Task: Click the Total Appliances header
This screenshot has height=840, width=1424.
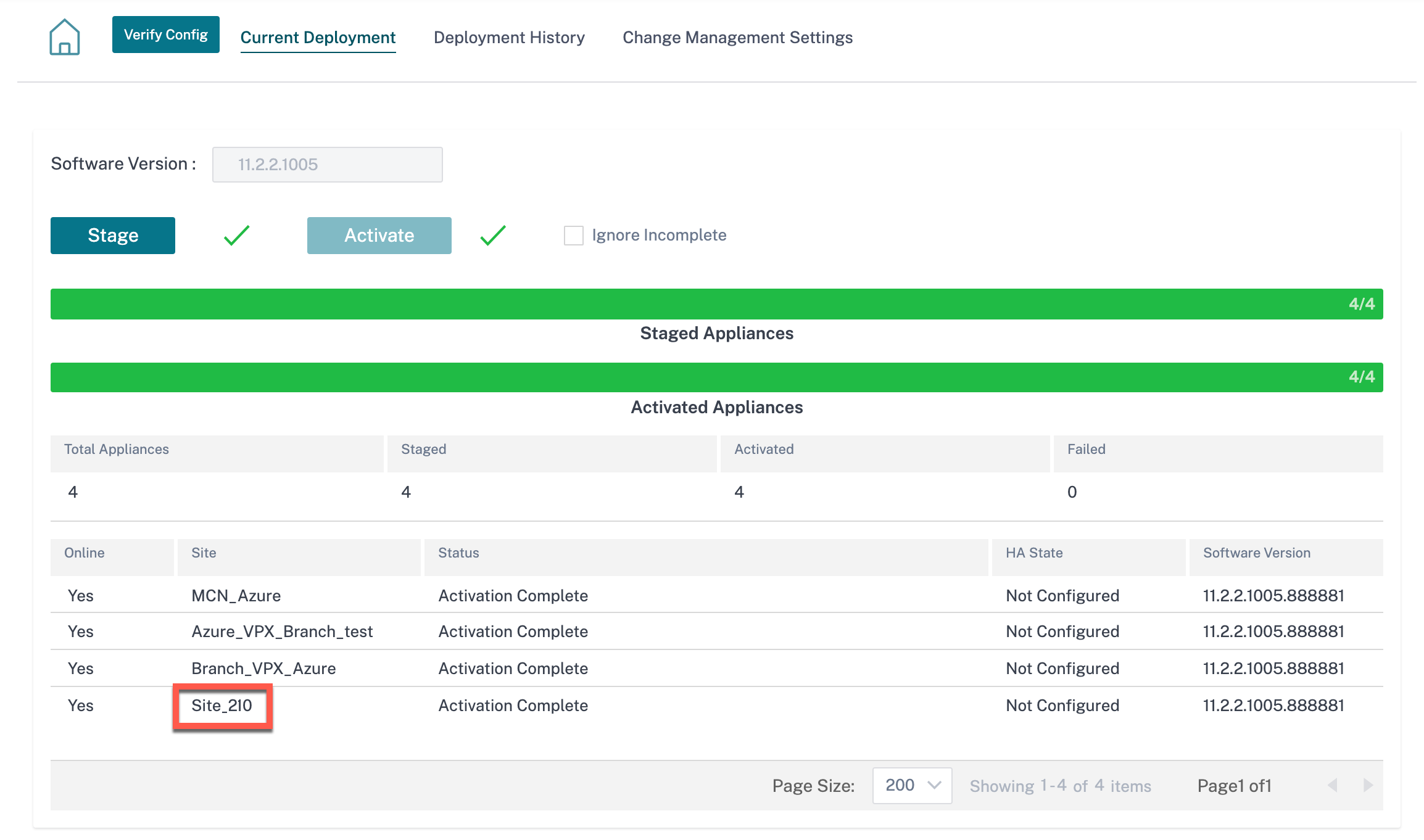Action: (217, 454)
